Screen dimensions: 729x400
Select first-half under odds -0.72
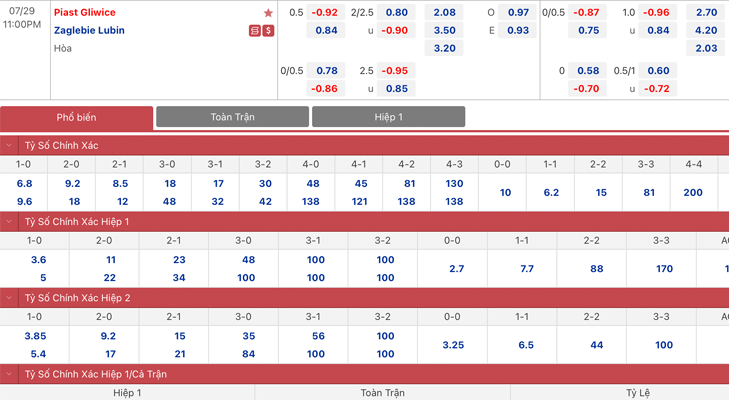click(658, 89)
